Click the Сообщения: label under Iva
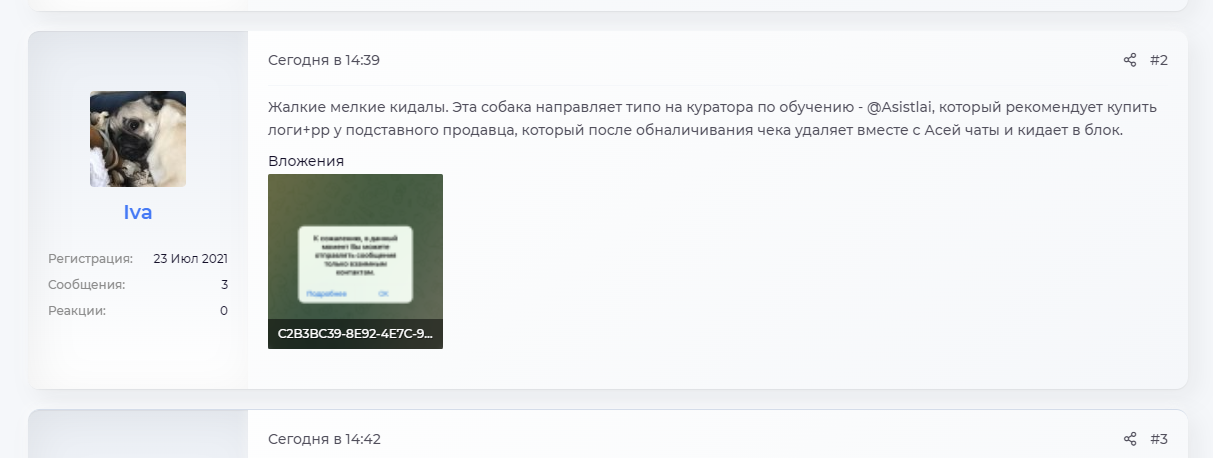The image size is (1213, 458). point(87,285)
